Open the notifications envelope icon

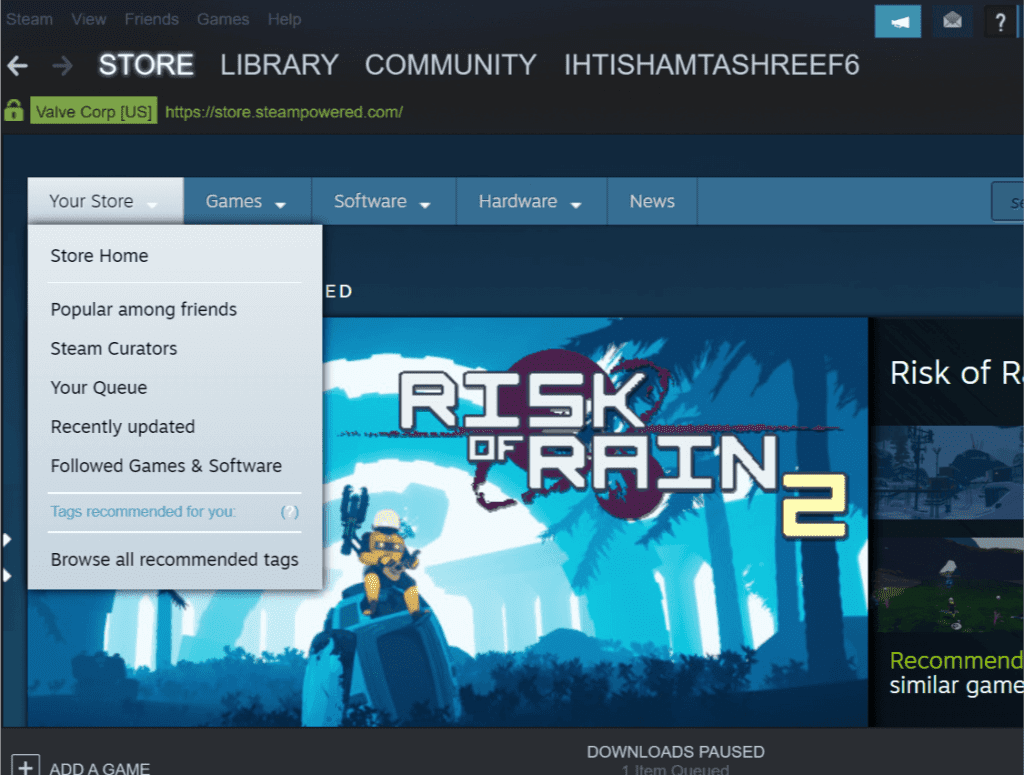pos(951,20)
